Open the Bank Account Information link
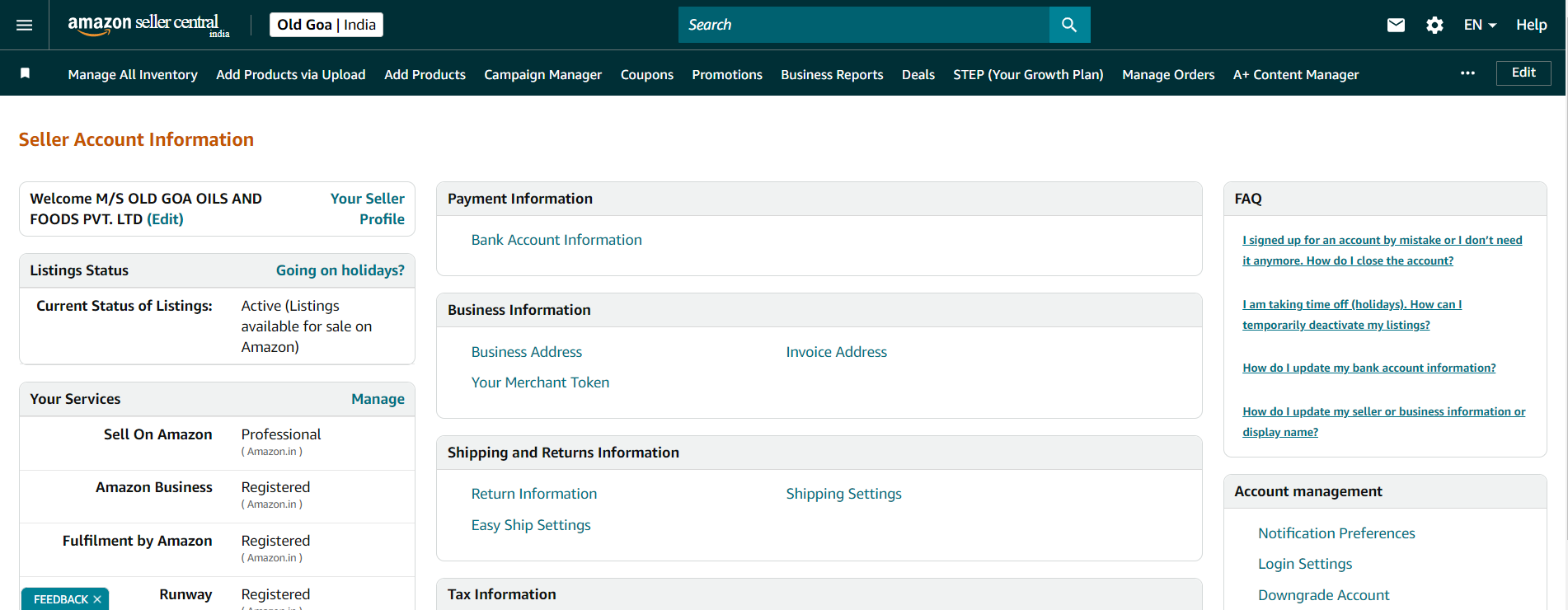Viewport: 1568px width, 610px height. tap(556, 240)
